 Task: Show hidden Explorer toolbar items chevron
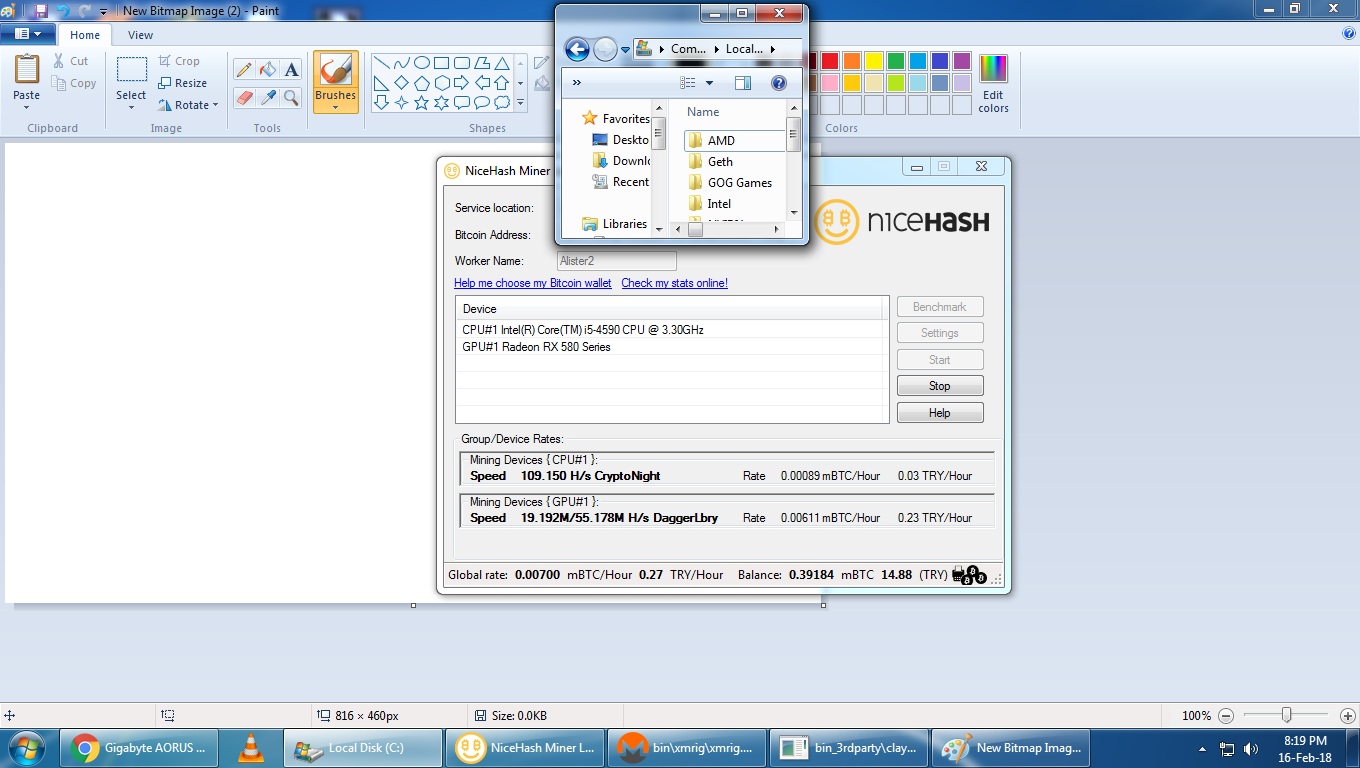(577, 83)
